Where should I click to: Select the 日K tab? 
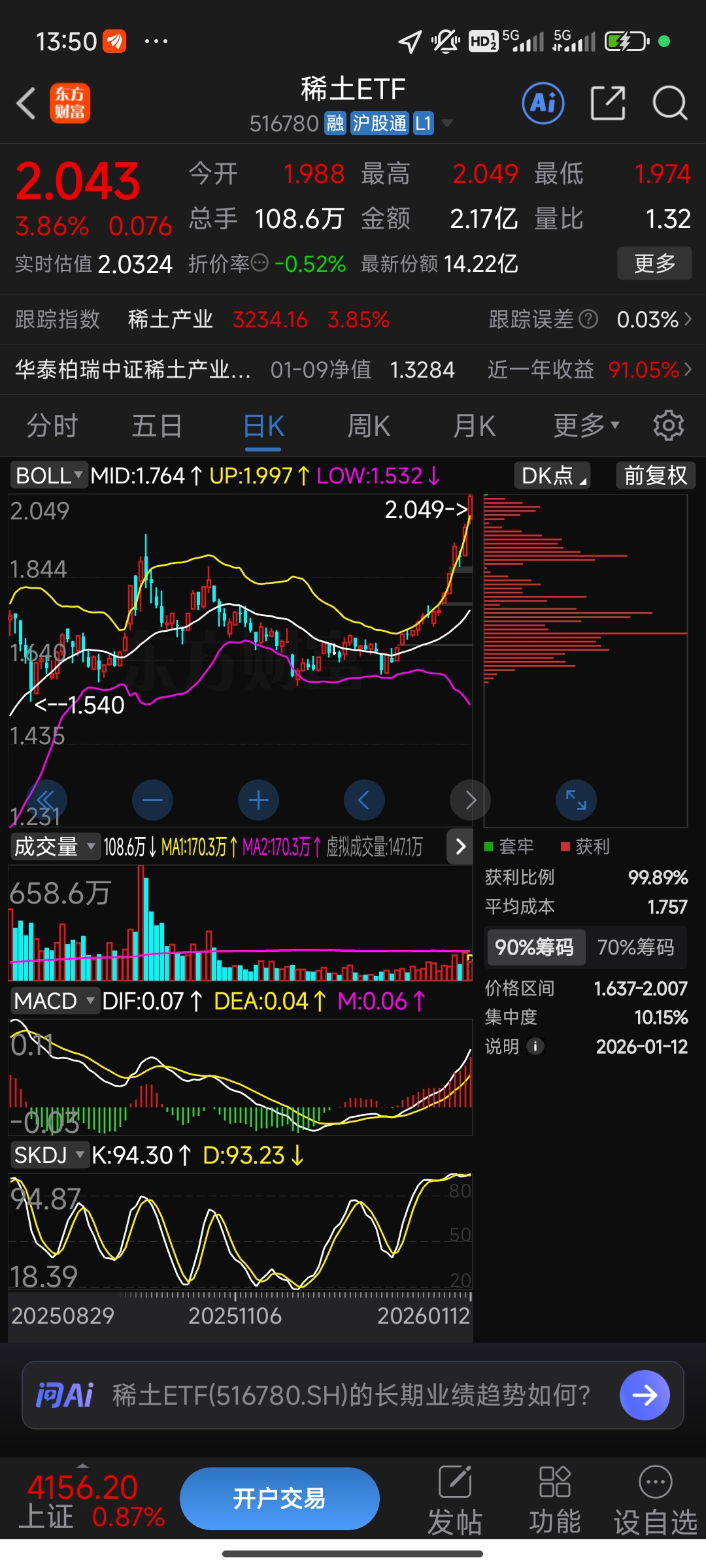[x=263, y=426]
